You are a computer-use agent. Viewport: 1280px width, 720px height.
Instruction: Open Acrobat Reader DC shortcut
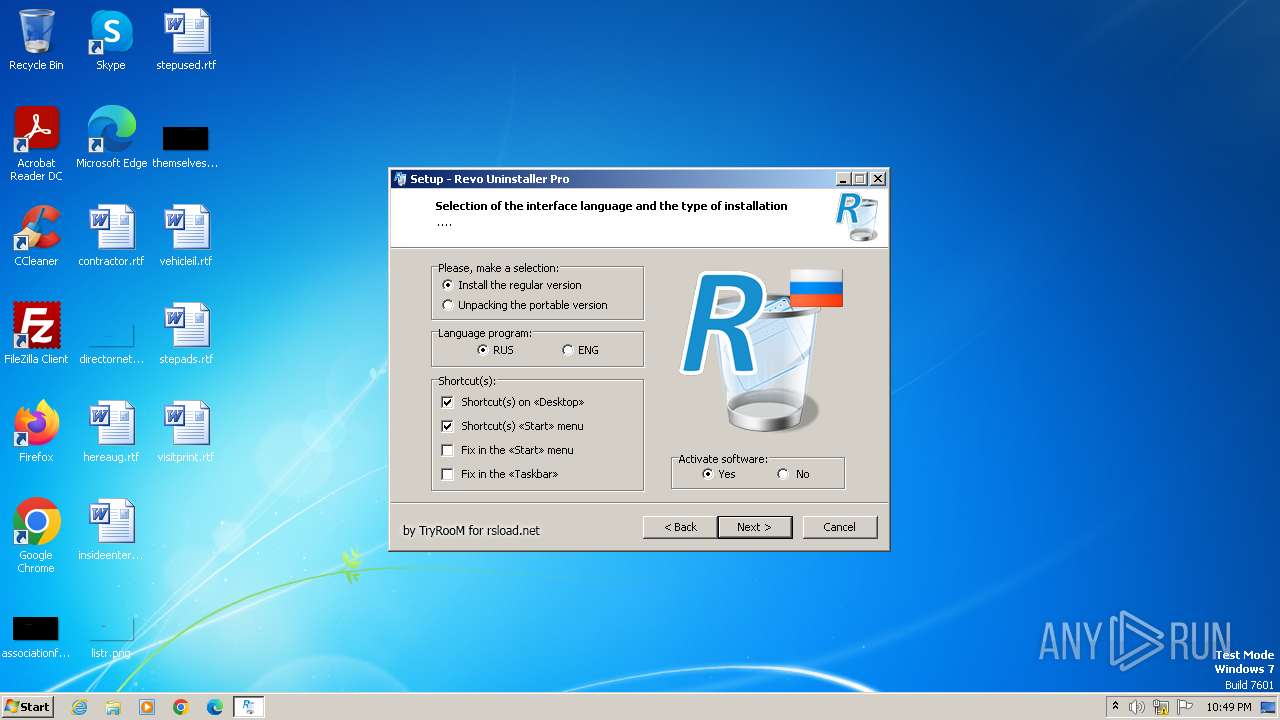pos(36,144)
